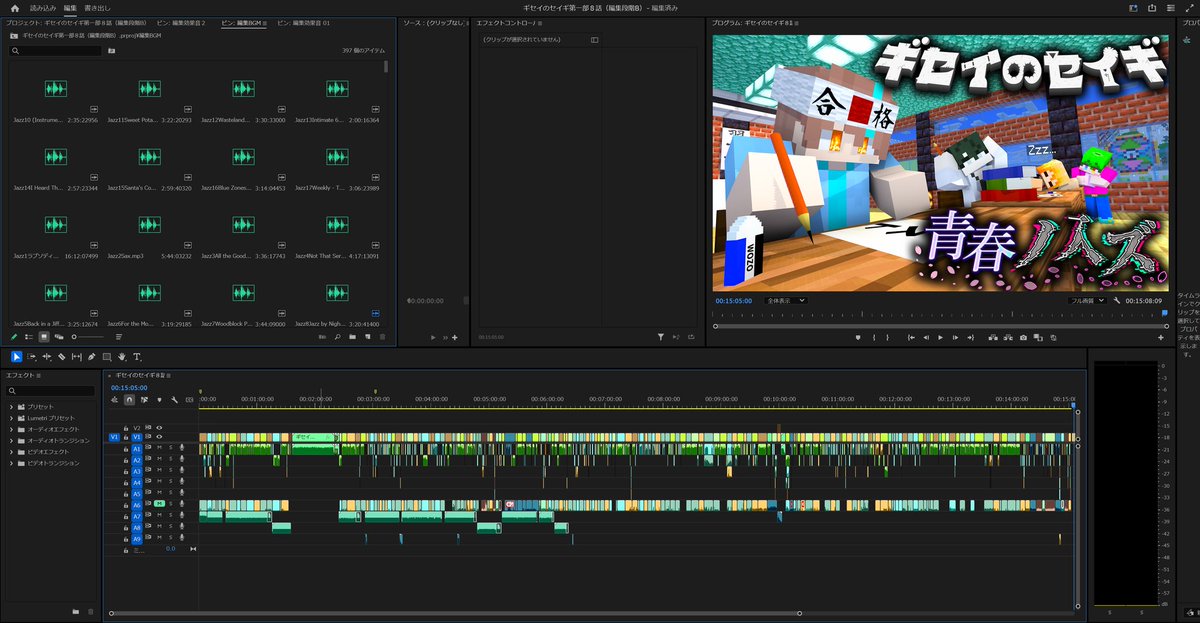Open the フル画質 playback resolution dropdown

click(1086, 300)
